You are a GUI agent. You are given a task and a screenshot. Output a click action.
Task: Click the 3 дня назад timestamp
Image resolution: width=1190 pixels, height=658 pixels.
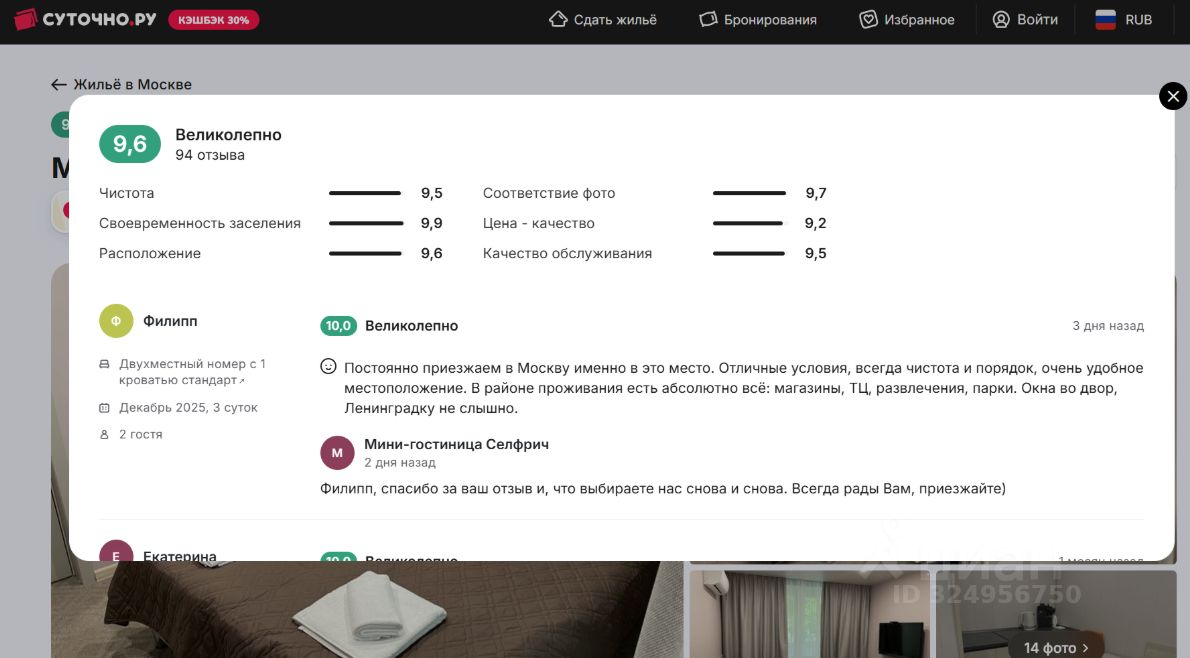click(x=1108, y=326)
